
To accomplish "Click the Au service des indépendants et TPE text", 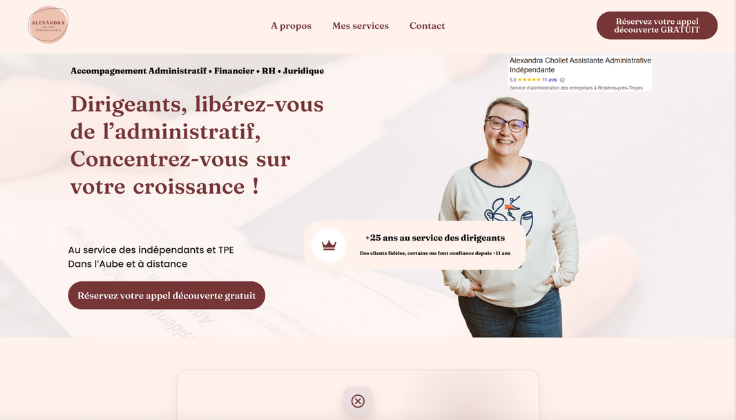I will (151, 250).
